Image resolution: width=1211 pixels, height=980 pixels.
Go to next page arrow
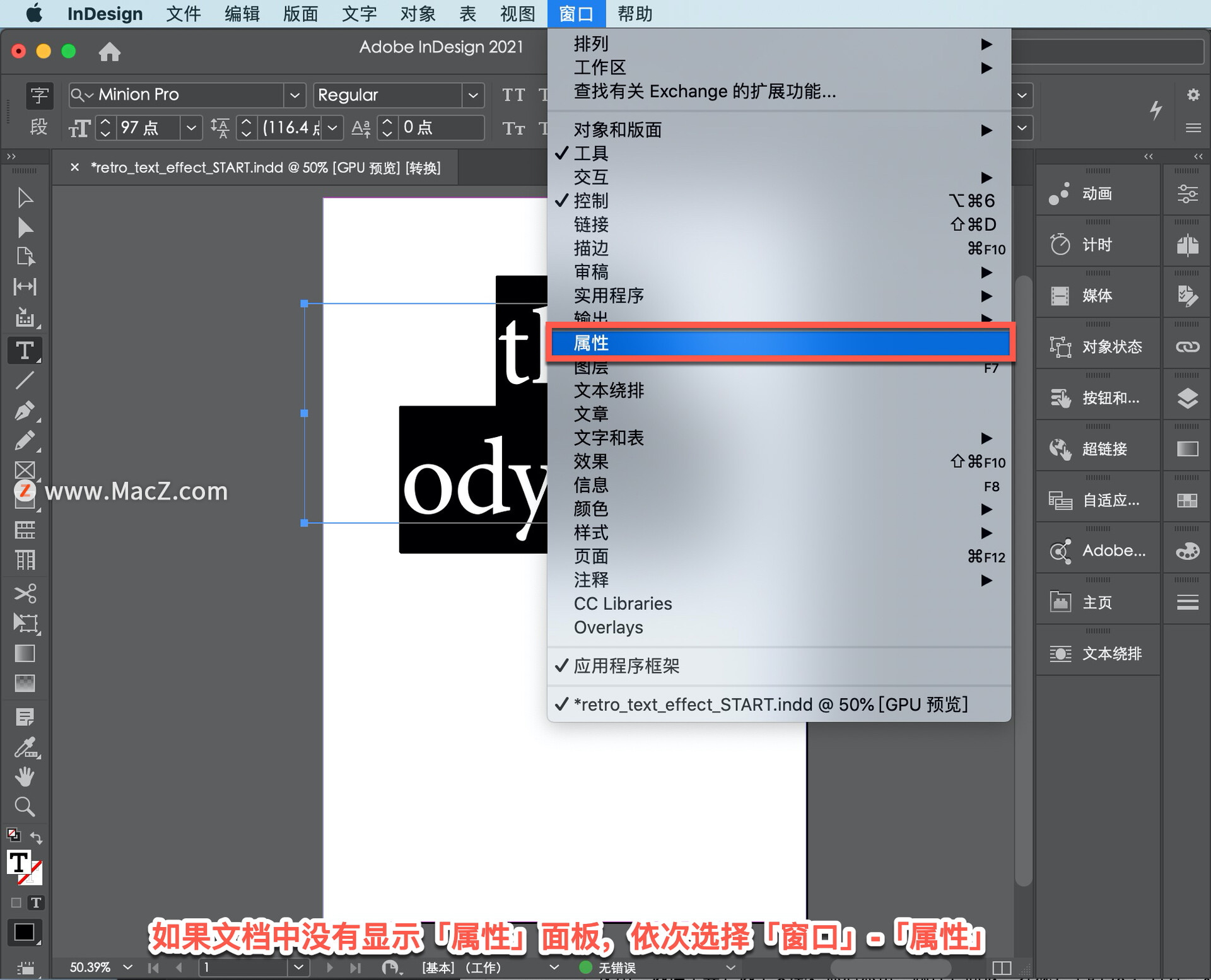[330, 967]
